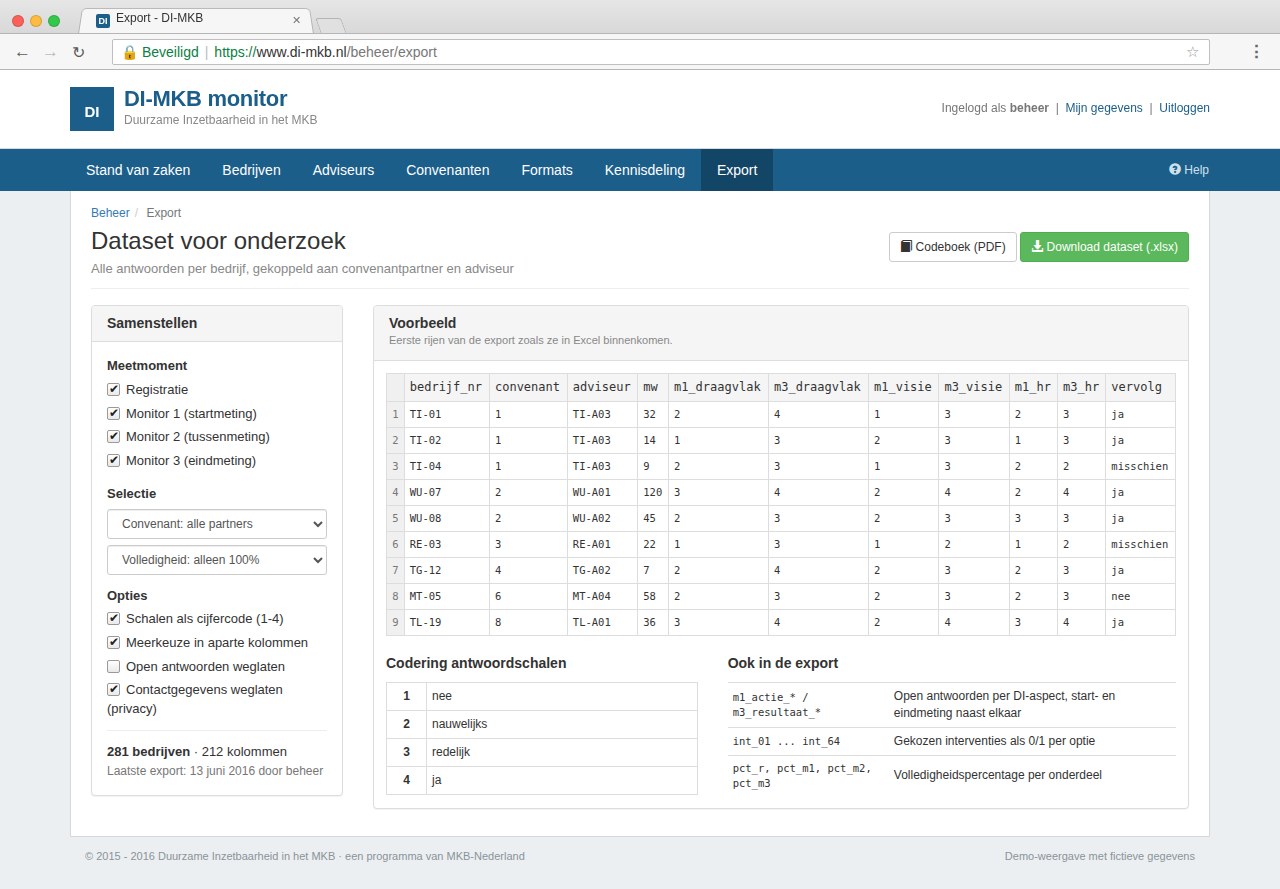Open the Help link with question icon
This screenshot has height=889, width=1280.
click(1189, 170)
